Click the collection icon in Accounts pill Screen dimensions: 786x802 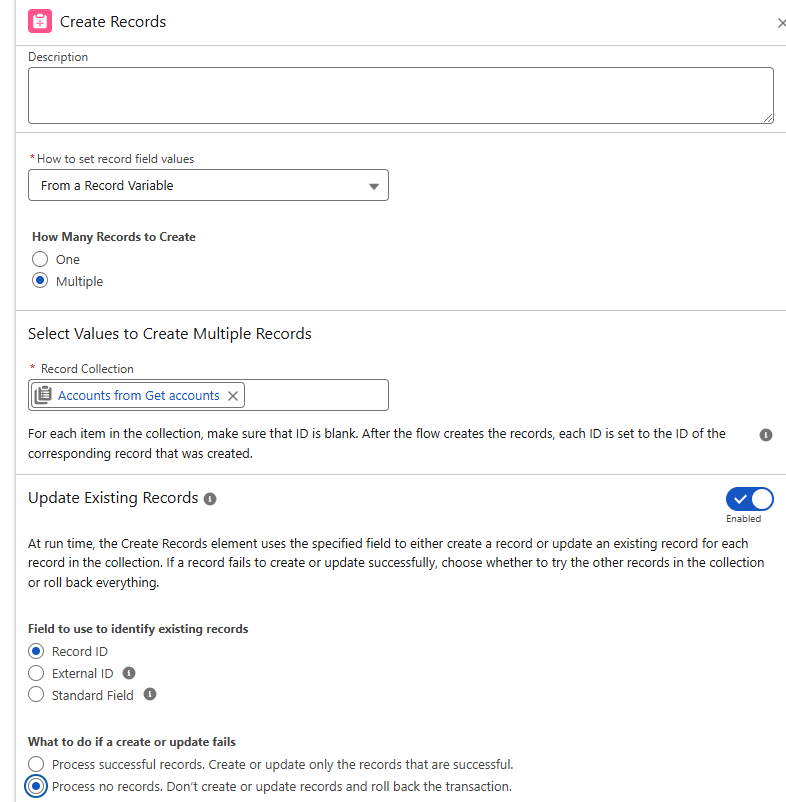(43, 395)
